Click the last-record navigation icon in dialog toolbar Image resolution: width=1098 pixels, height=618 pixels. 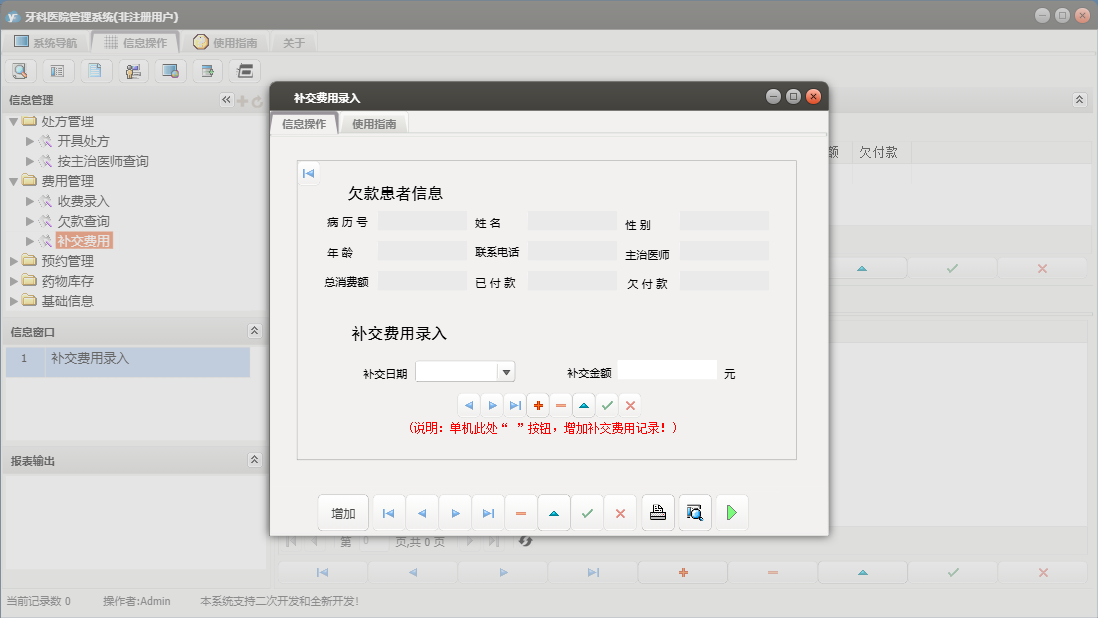tap(488, 512)
